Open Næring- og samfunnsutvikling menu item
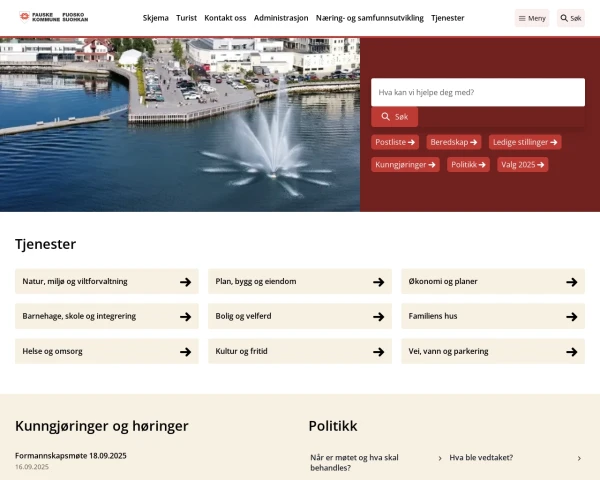The height and width of the screenshot is (480, 600). click(x=370, y=18)
